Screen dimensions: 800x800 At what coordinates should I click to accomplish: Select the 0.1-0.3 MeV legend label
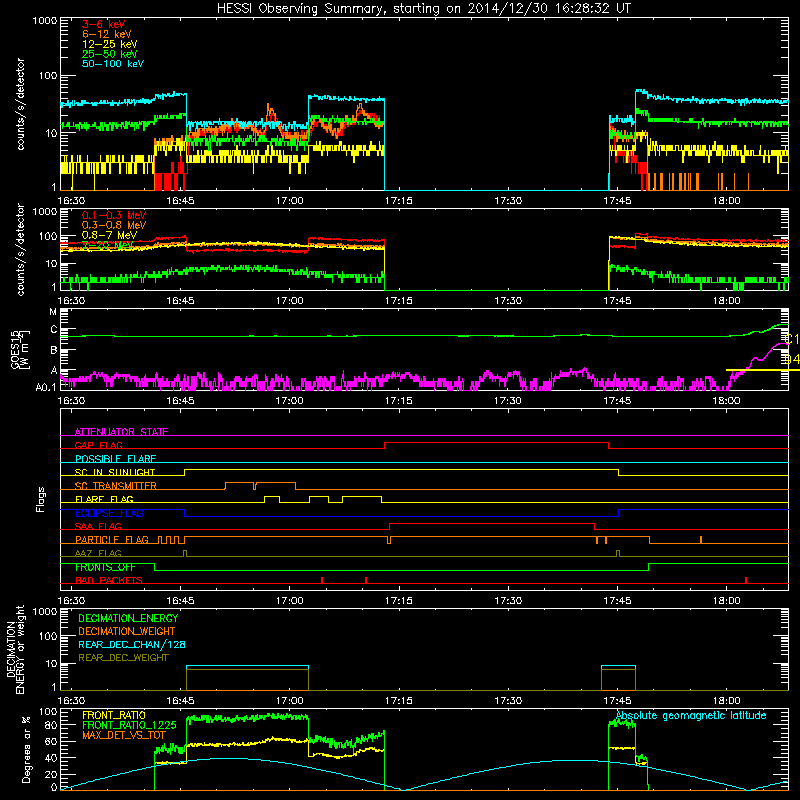(x=114, y=215)
